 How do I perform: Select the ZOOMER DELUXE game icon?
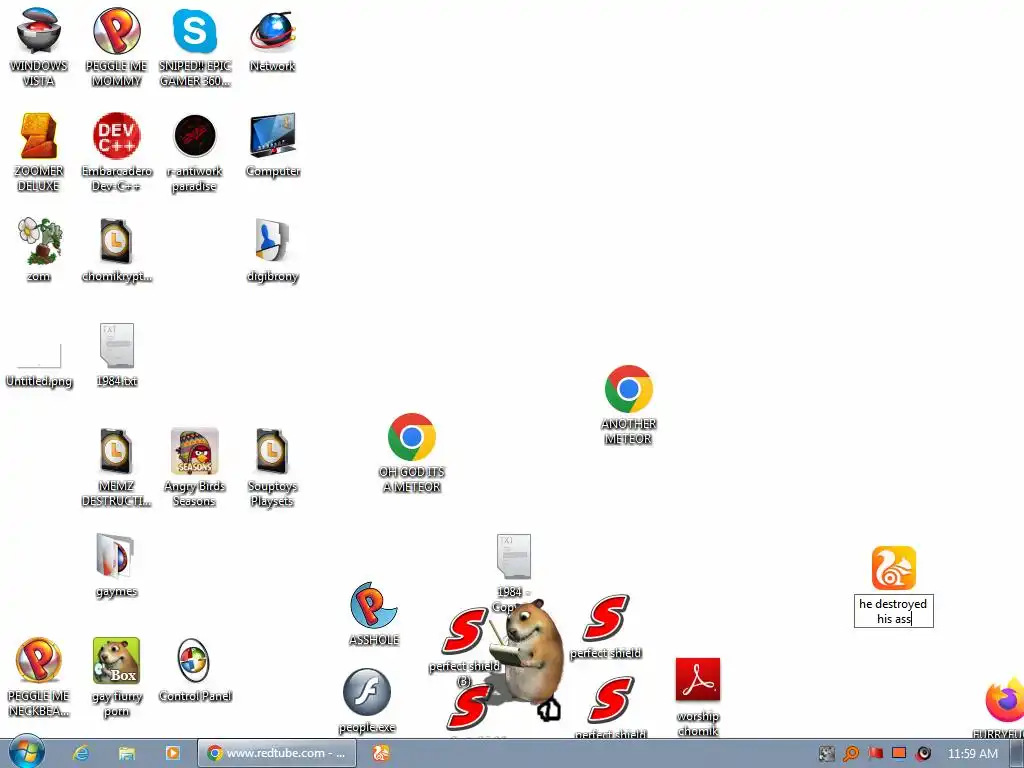click(39, 136)
